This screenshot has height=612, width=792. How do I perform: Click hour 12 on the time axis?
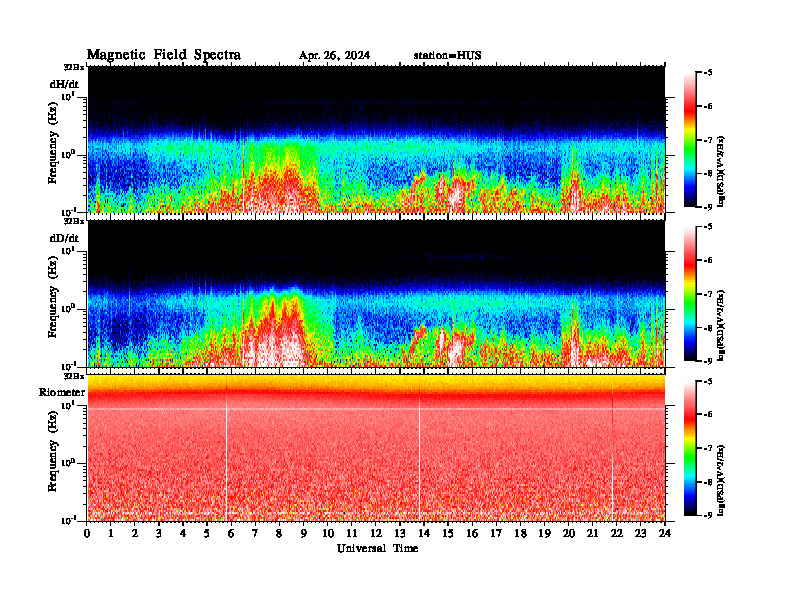coord(376,533)
